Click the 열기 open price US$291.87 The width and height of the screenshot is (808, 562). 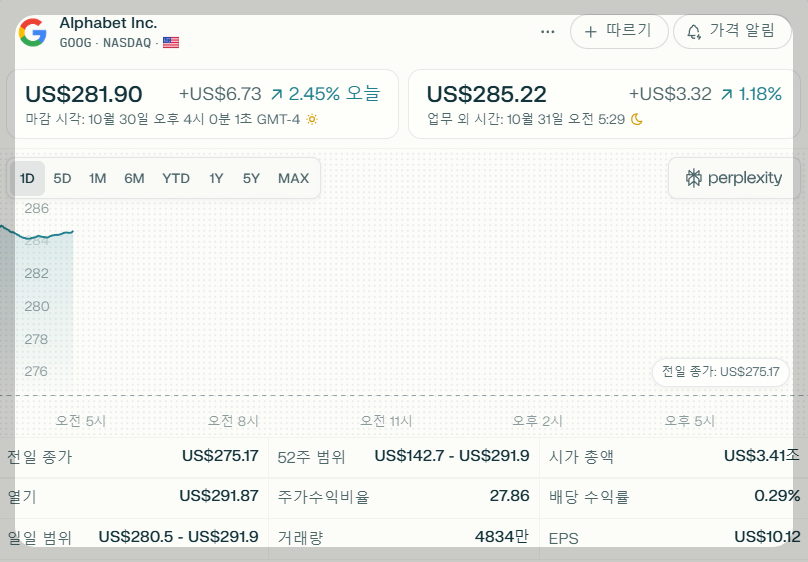tap(219, 496)
